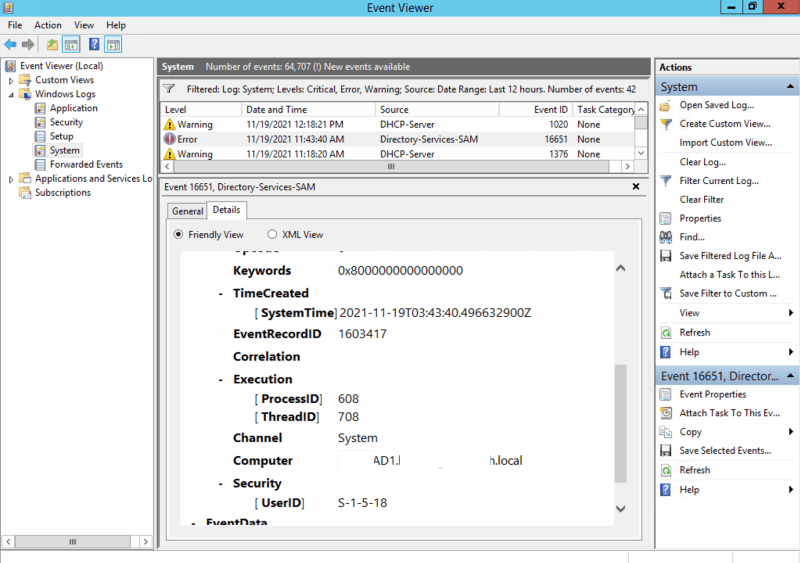Select the 11:18:20 AM DHCP-Server warning row

coord(398,154)
